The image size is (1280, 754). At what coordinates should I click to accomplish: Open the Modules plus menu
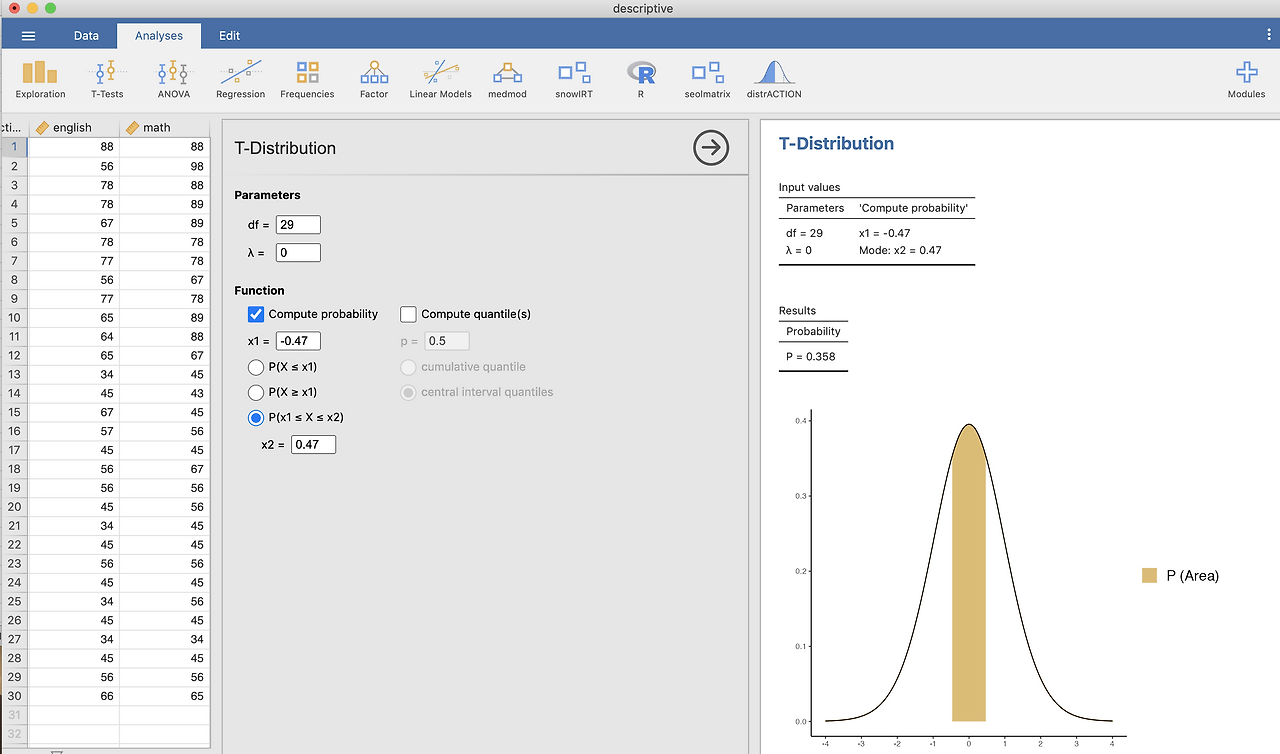pos(1246,79)
